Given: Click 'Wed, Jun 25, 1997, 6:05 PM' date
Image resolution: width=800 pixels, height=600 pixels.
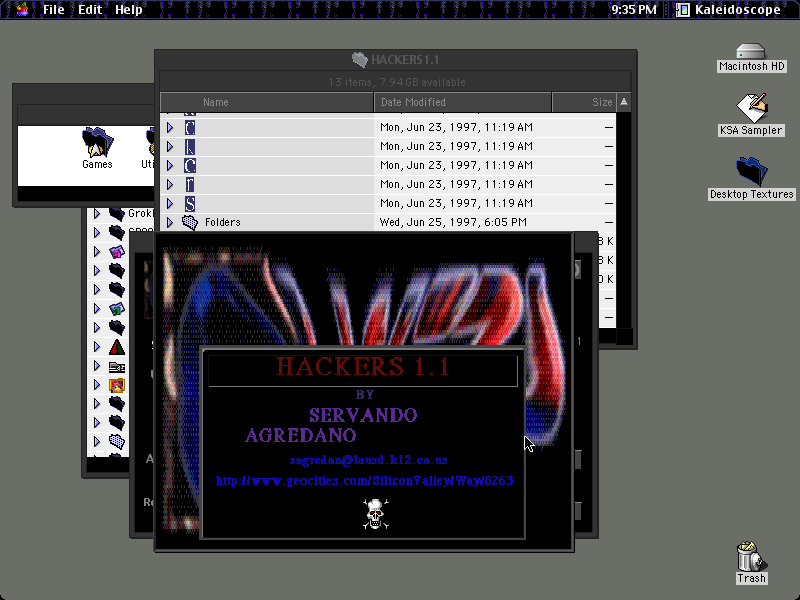Looking at the screenshot, I should tap(453, 222).
